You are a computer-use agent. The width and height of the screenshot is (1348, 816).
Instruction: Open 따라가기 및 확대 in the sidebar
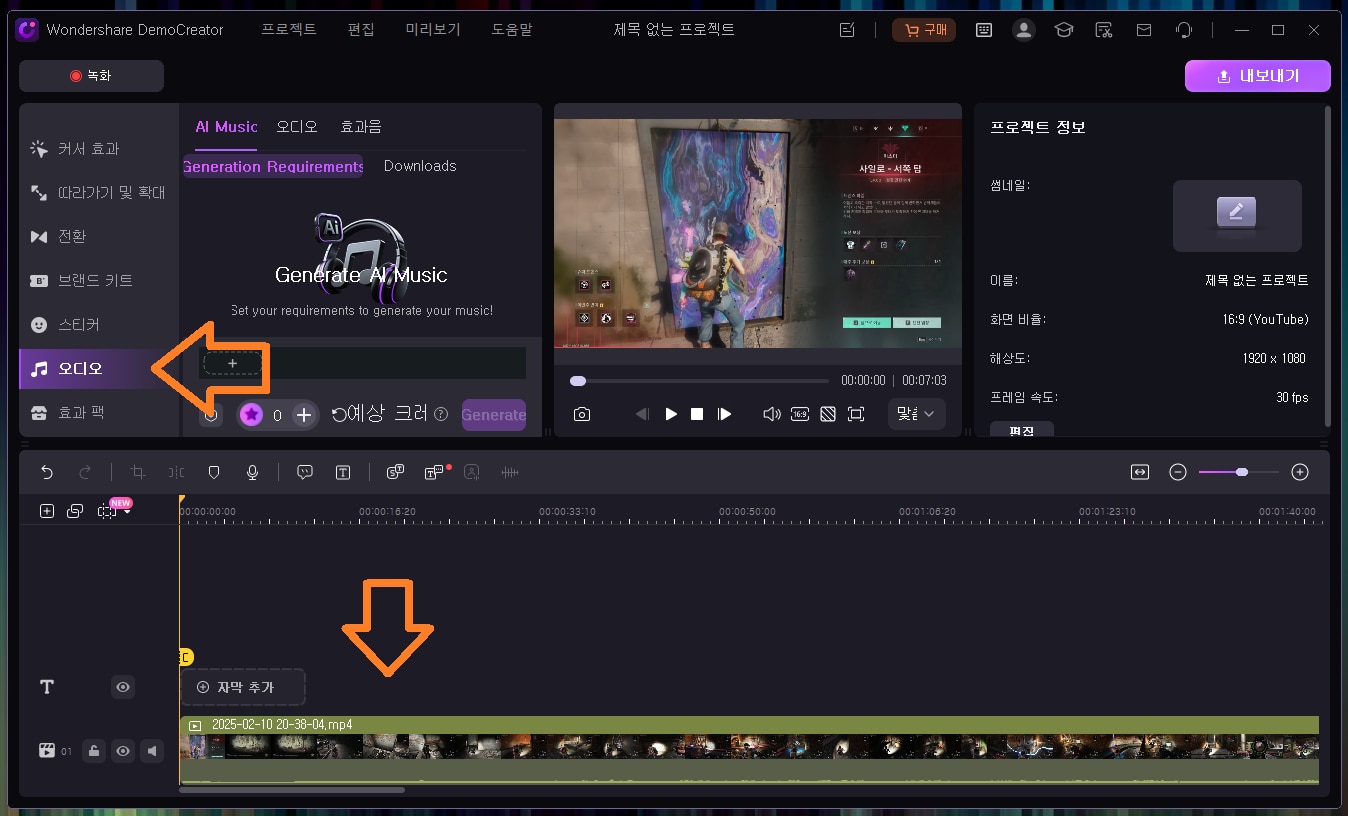[x=99, y=192]
